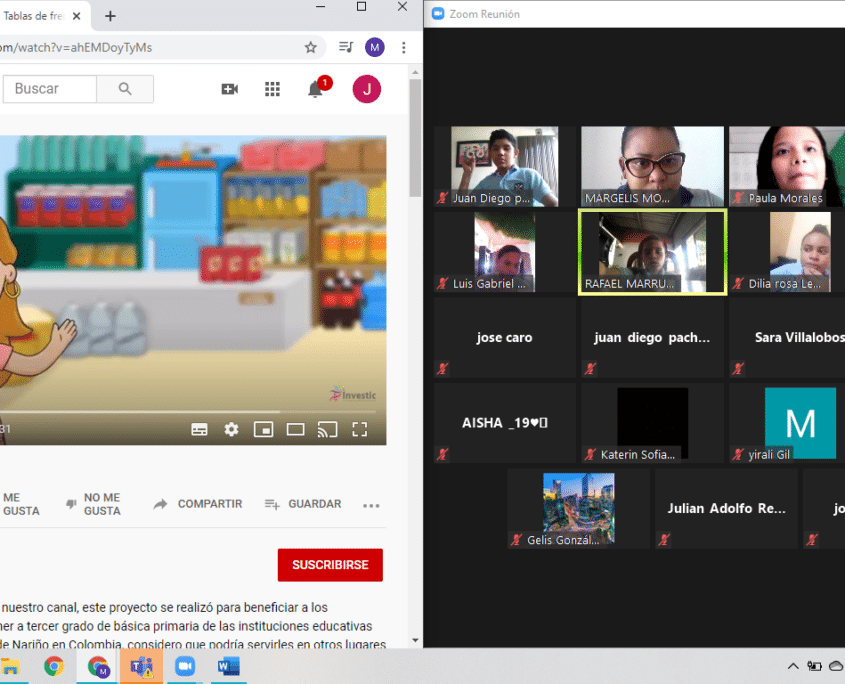
Task: Switch video to miniplayer mode
Action: (264, 430)
